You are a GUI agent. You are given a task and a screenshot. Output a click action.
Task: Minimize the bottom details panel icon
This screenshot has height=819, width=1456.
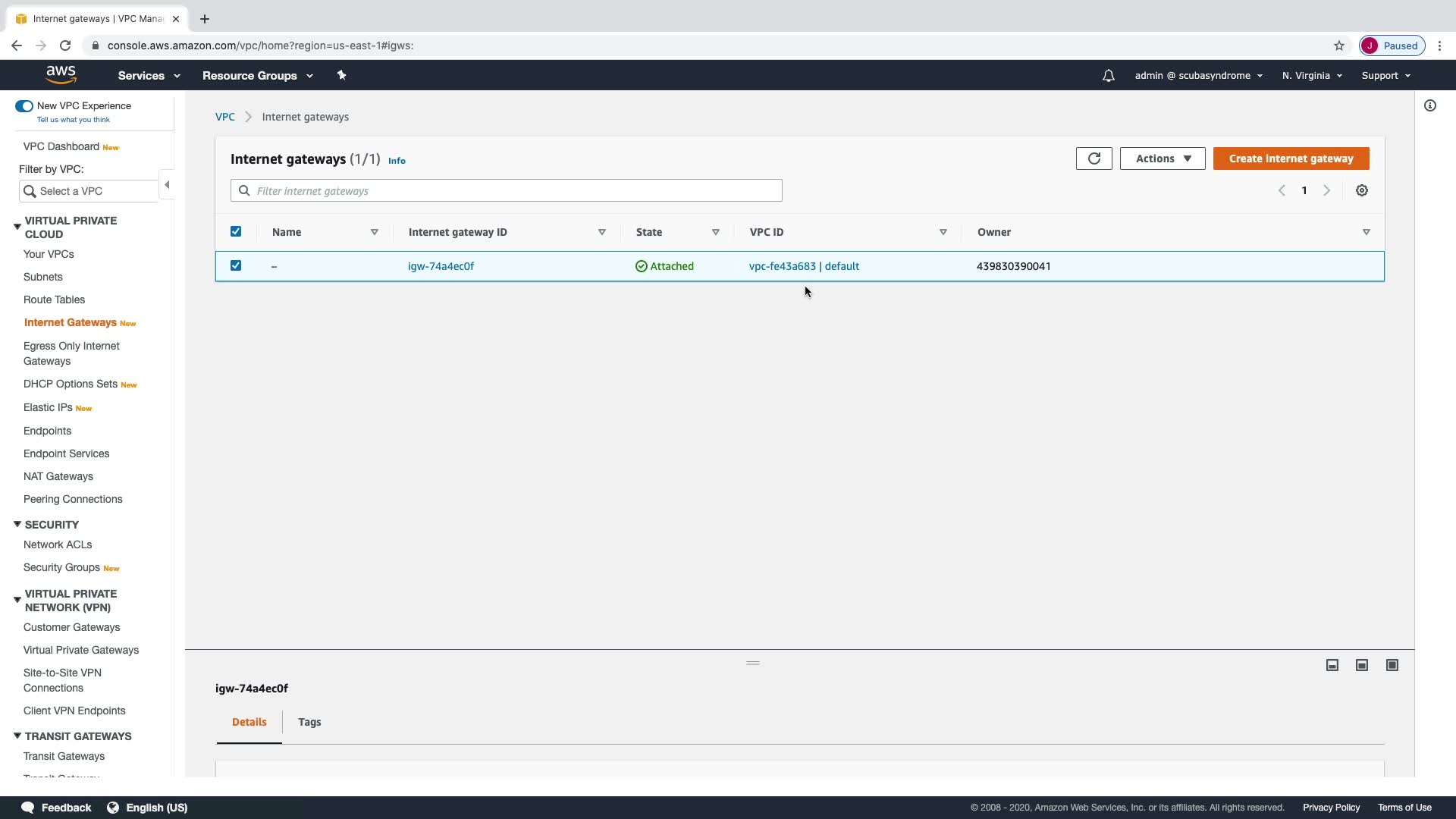1332,665
